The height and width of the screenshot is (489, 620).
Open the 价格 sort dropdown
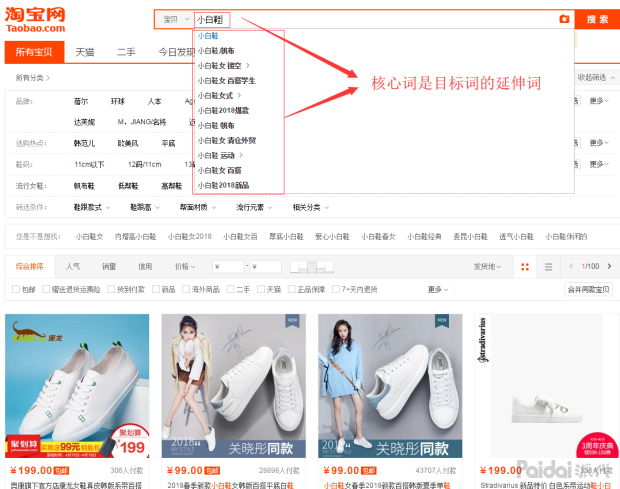pyautogui.click(x=185, y=266)
